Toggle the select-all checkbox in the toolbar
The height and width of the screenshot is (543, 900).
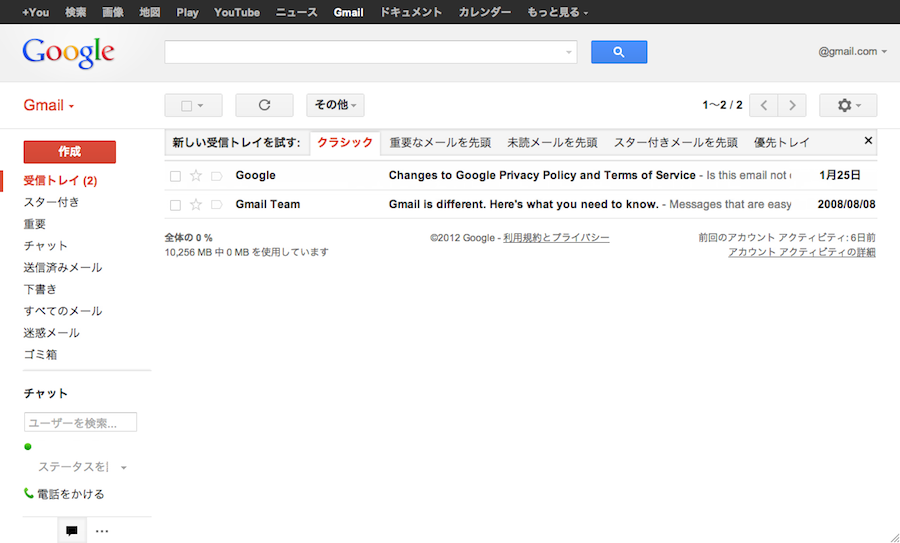point(185,105)
